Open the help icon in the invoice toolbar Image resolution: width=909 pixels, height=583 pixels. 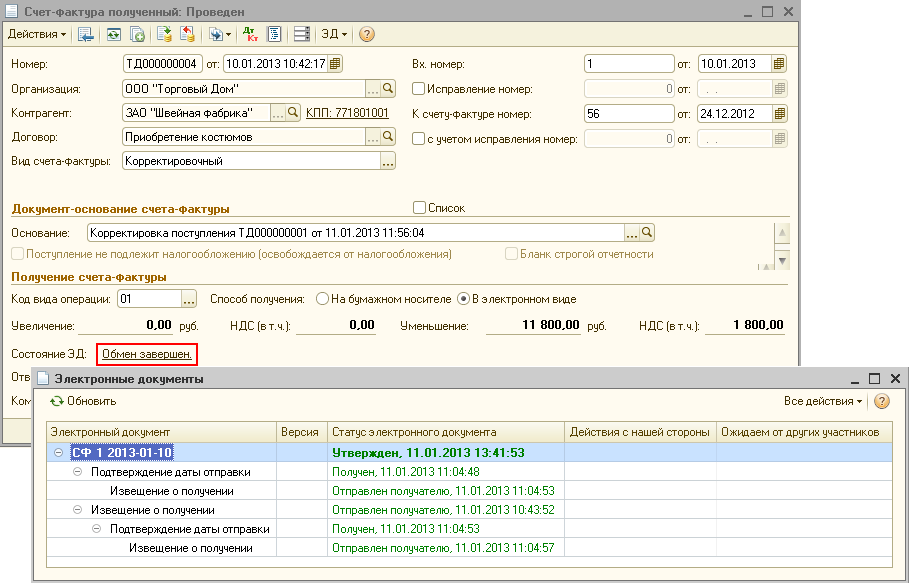(x=366, y=34)
